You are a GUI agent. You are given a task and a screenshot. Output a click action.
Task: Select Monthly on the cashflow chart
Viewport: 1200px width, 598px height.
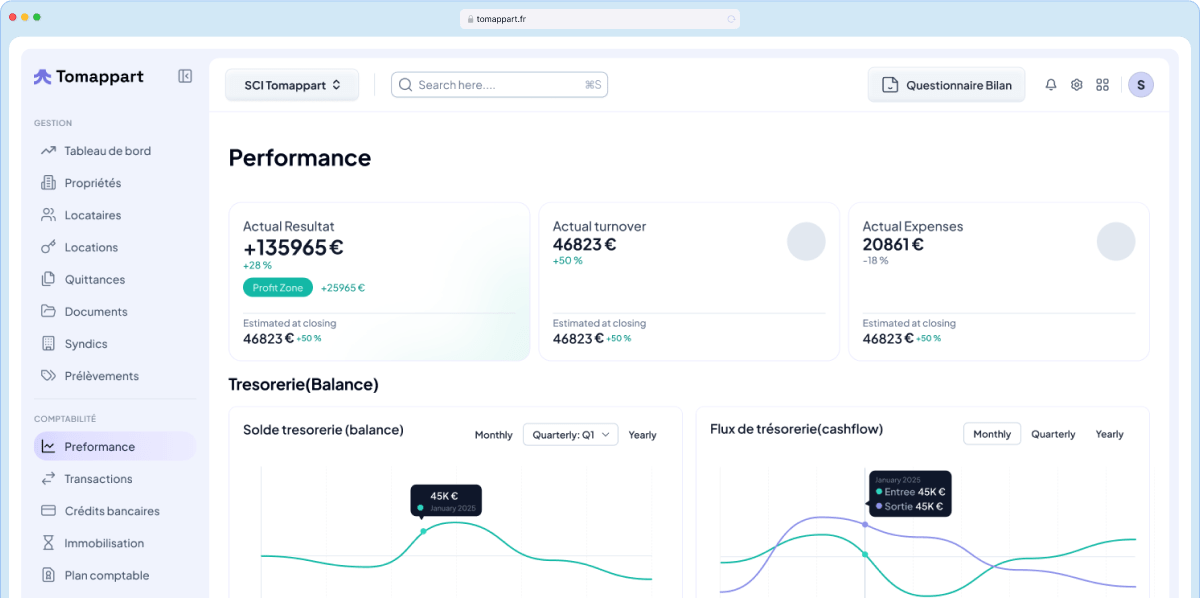point(992,434)
